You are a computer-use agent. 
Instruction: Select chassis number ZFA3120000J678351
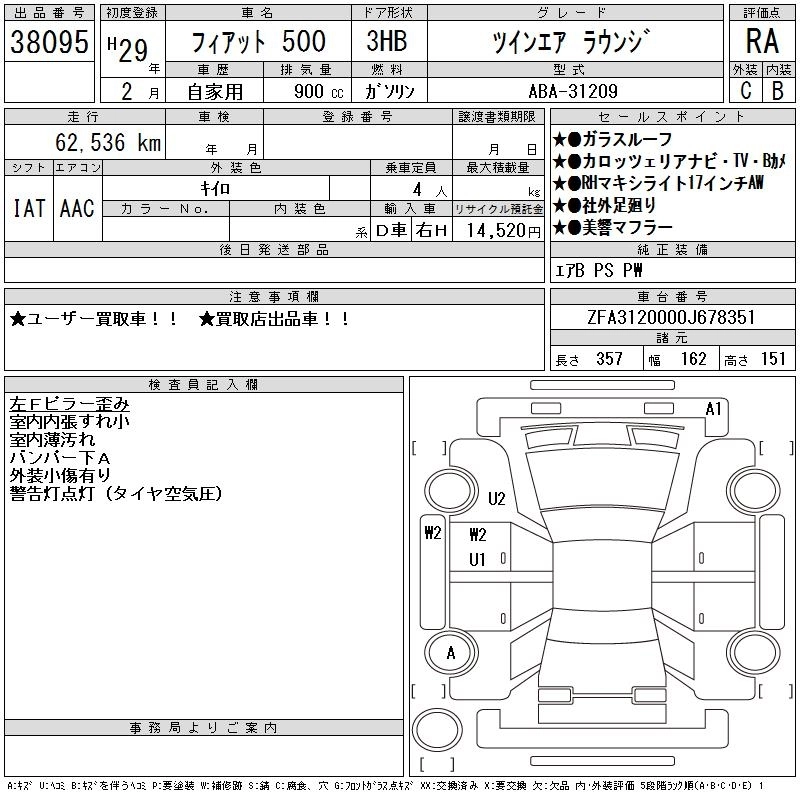pyautogui.click(x=671, y=317)
